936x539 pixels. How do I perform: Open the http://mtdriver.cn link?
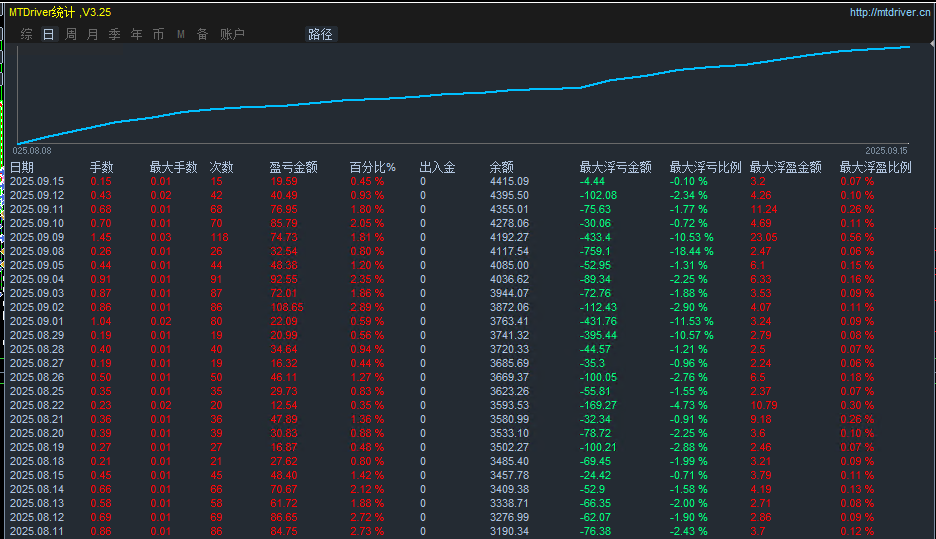(889, 12)
